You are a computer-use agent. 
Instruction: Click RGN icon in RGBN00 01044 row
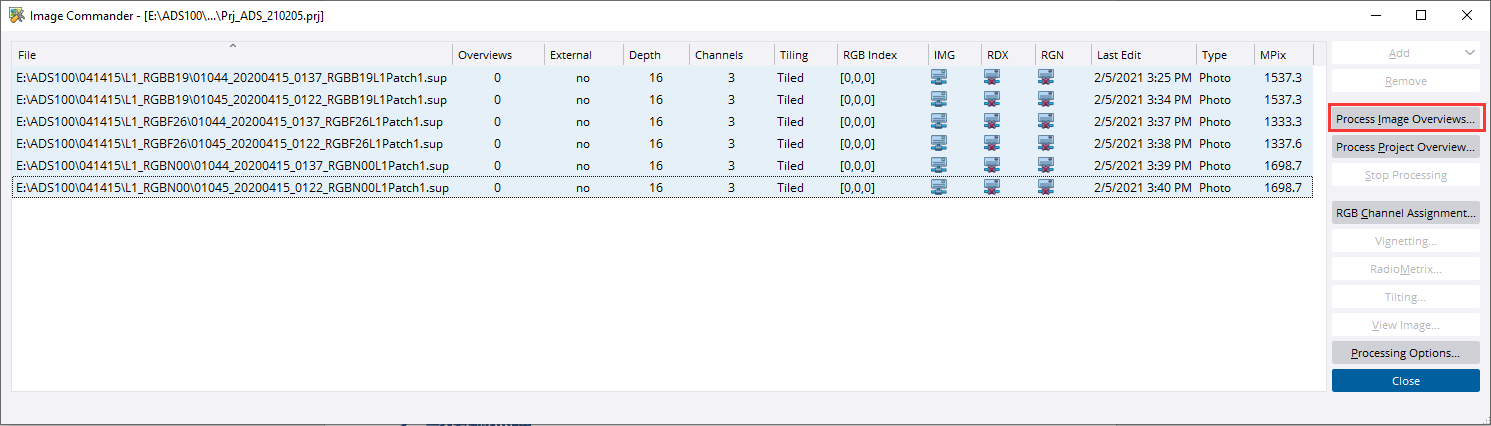(1045, 166)
